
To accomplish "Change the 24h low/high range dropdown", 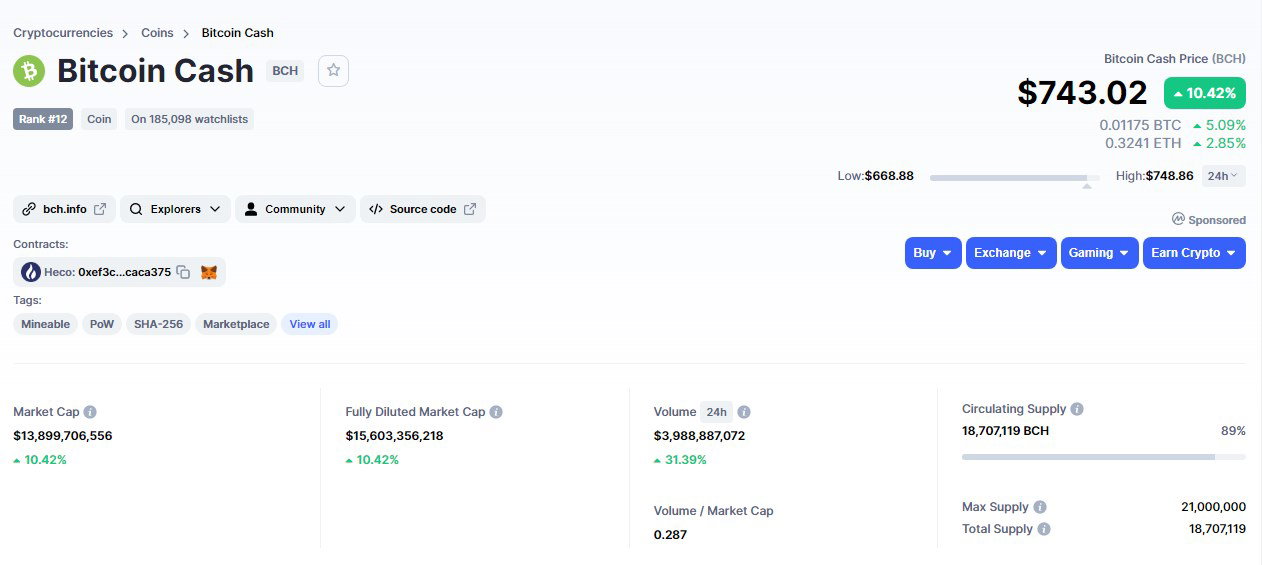I will (1223, 176).
